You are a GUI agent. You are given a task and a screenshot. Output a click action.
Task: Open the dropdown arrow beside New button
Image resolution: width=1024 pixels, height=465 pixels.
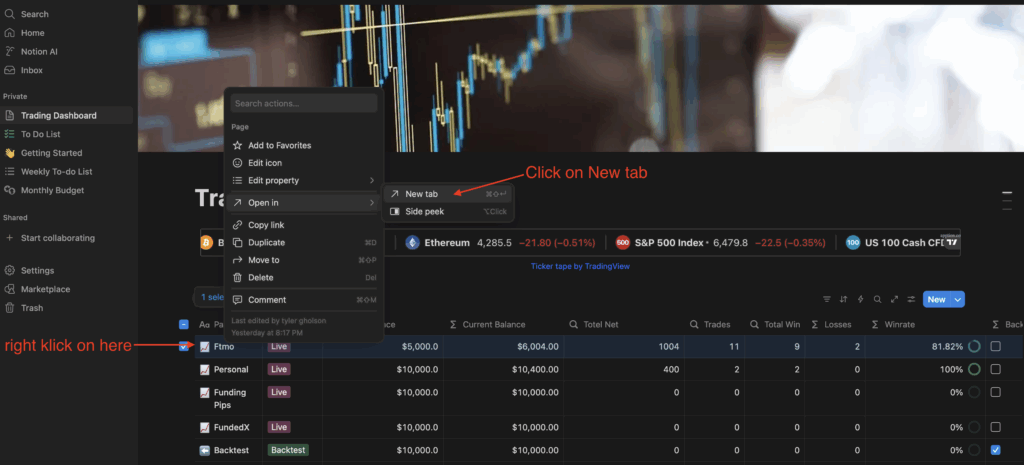[958, 299]
